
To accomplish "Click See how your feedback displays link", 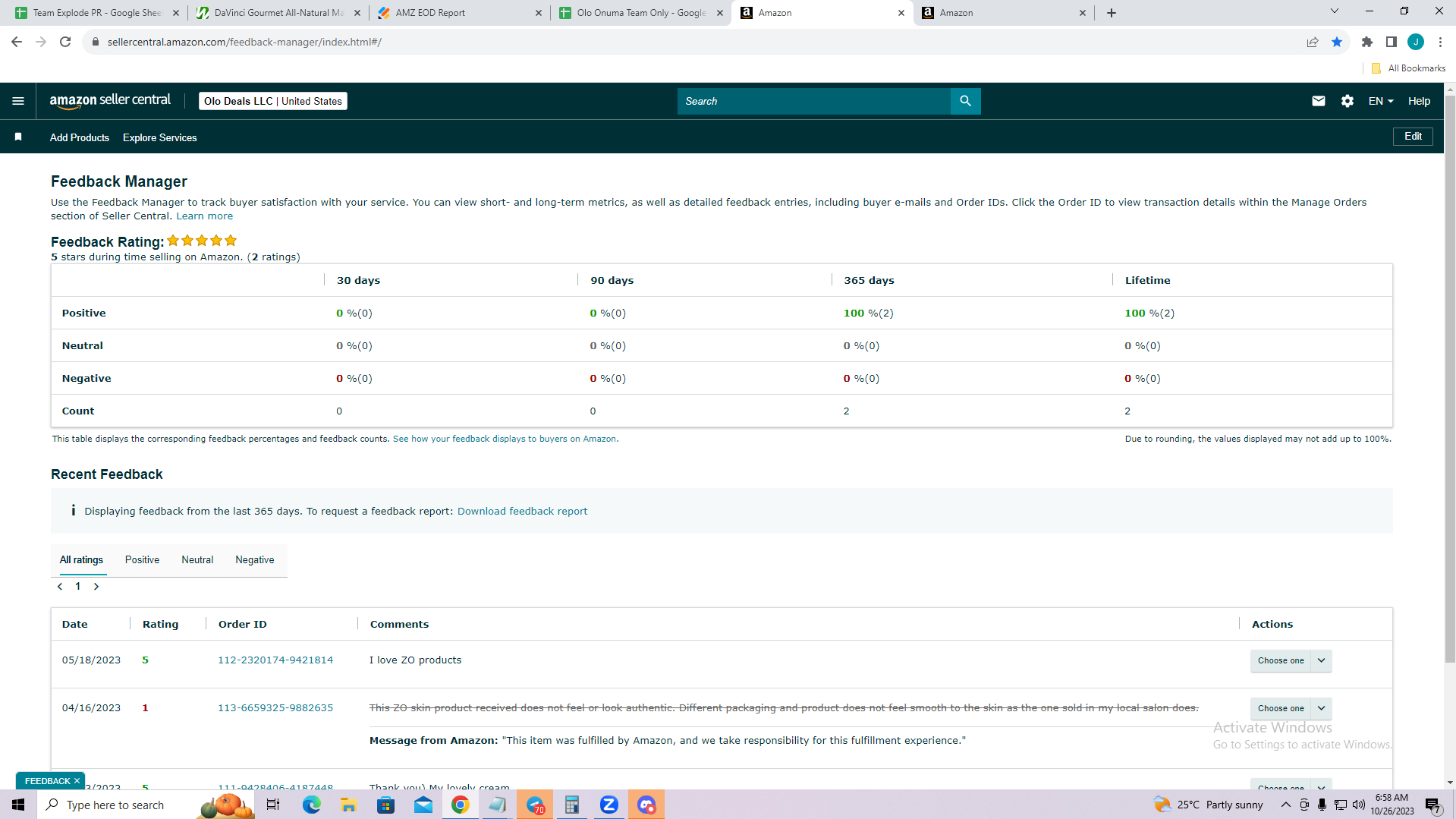I will point(505,439).
